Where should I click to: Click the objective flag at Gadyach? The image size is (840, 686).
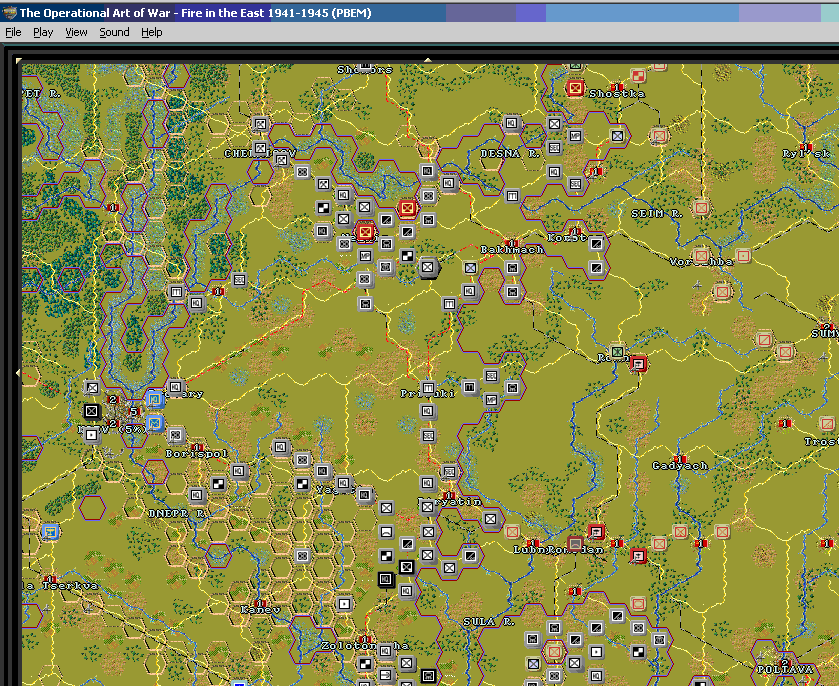tap(680, 459)
